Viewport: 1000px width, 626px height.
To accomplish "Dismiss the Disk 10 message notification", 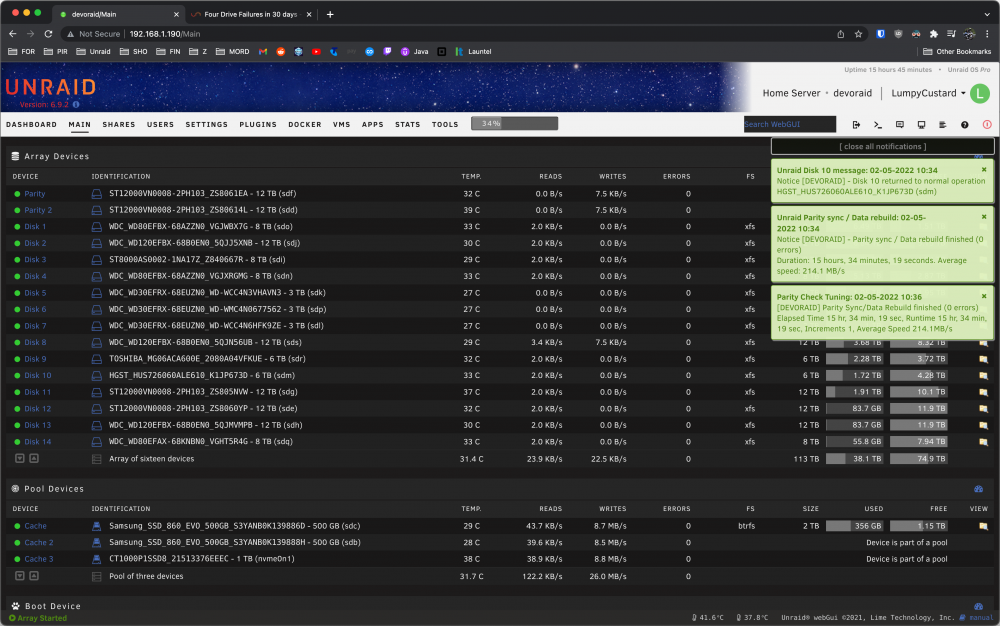I will pos(984,170).
